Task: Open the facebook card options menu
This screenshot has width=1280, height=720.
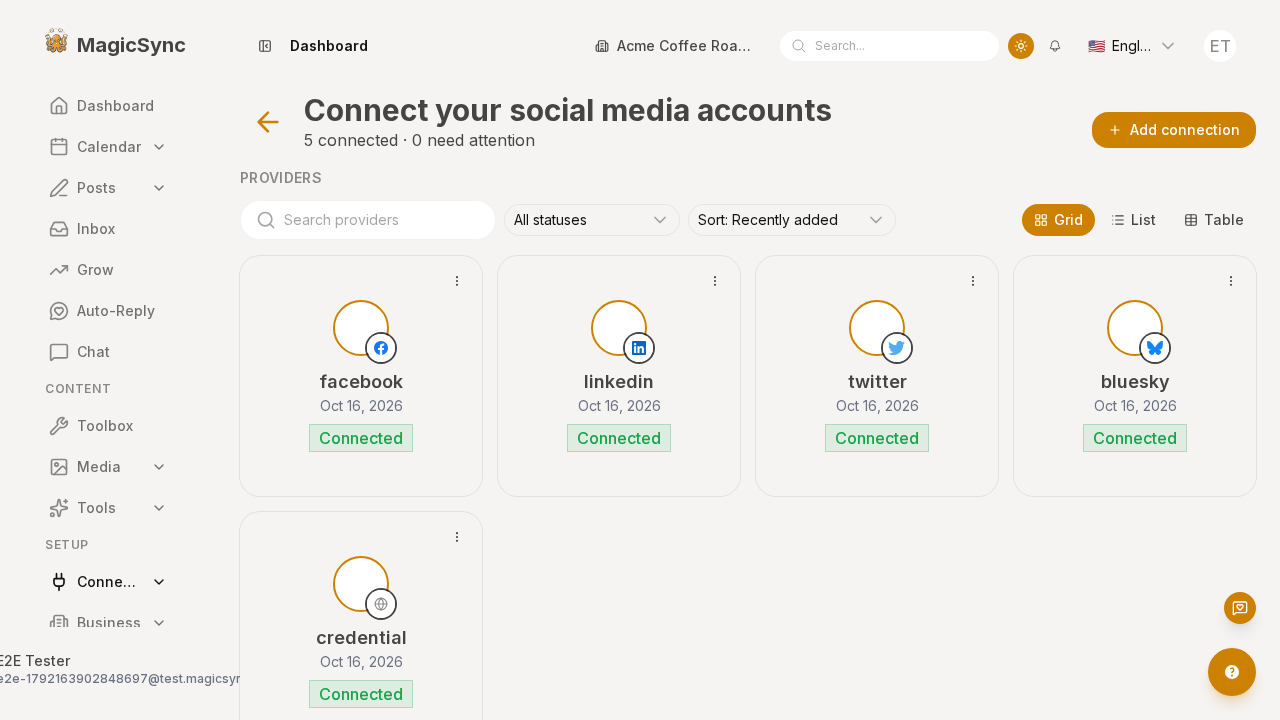Action: 457,281
